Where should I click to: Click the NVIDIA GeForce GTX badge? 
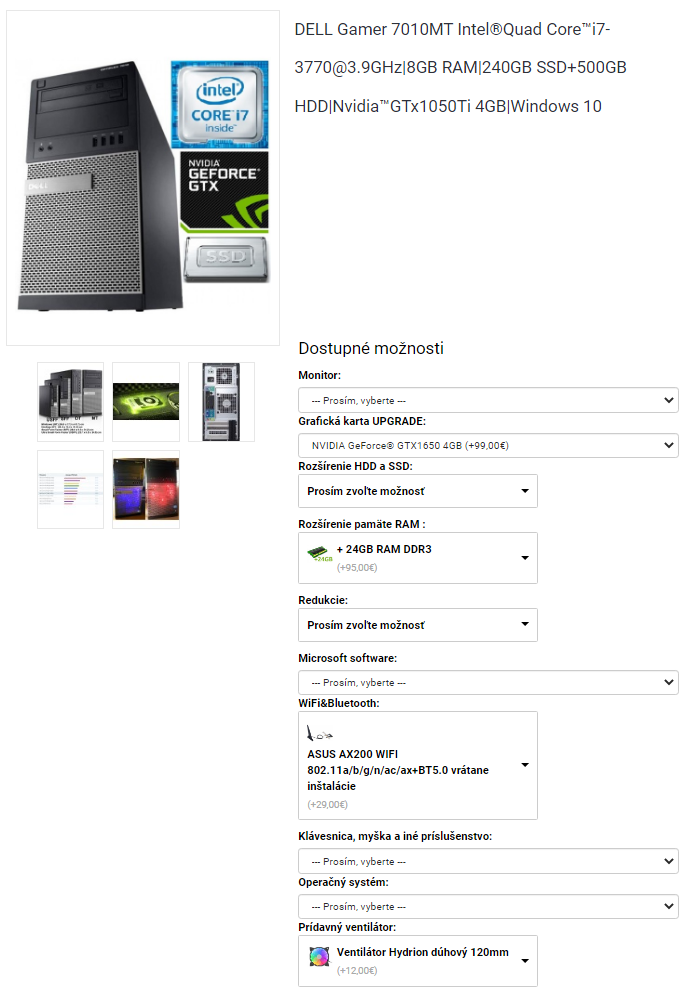(x=224, y=192)
